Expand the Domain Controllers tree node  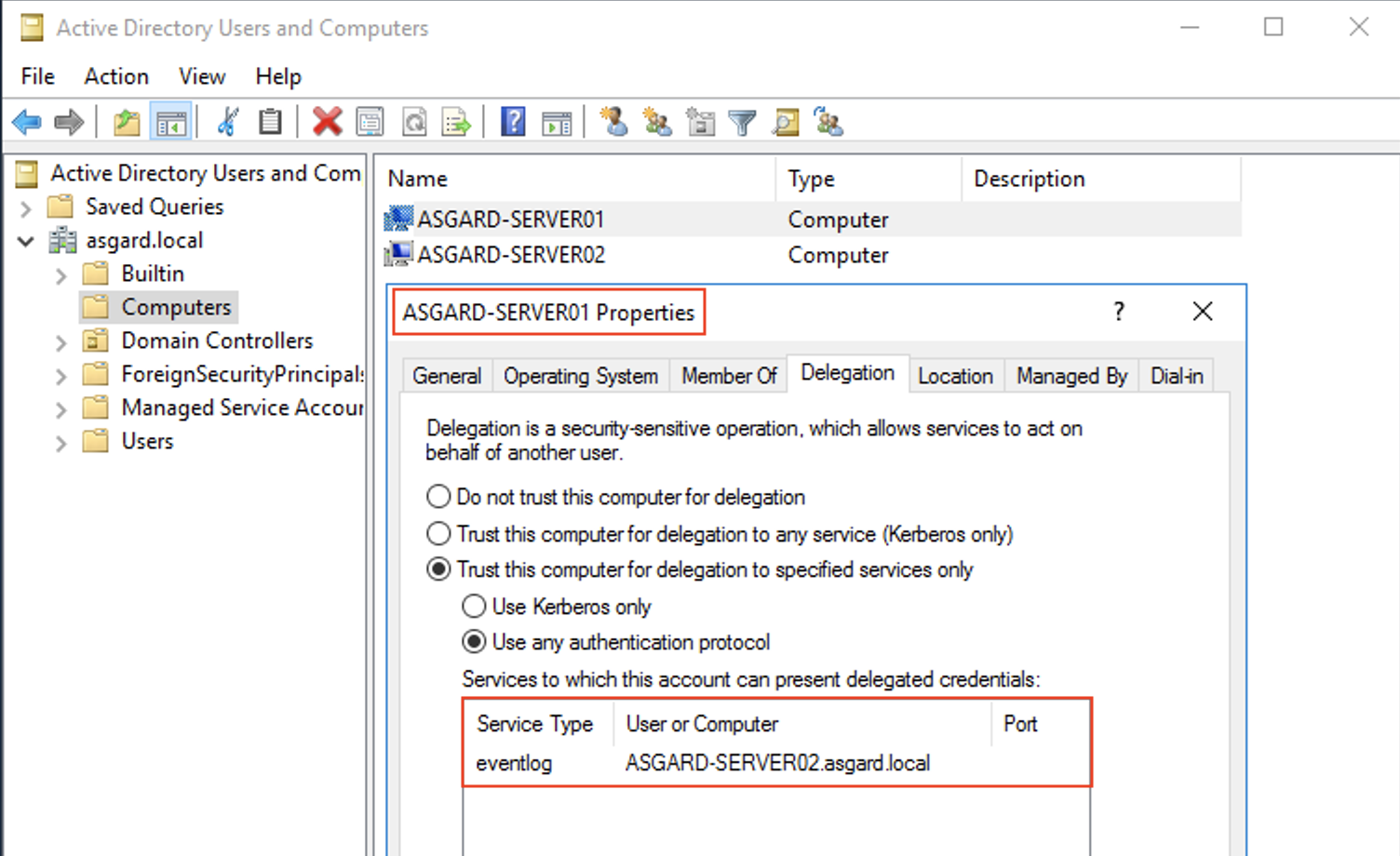tap(61, 341)
